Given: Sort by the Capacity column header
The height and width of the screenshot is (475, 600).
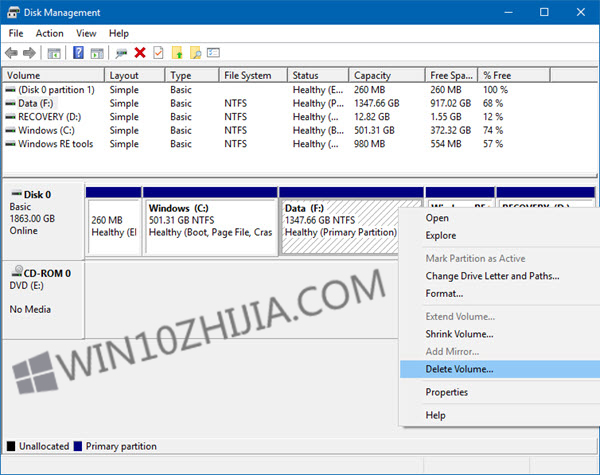Looking at the screenshot, I should tap(387, 75).
